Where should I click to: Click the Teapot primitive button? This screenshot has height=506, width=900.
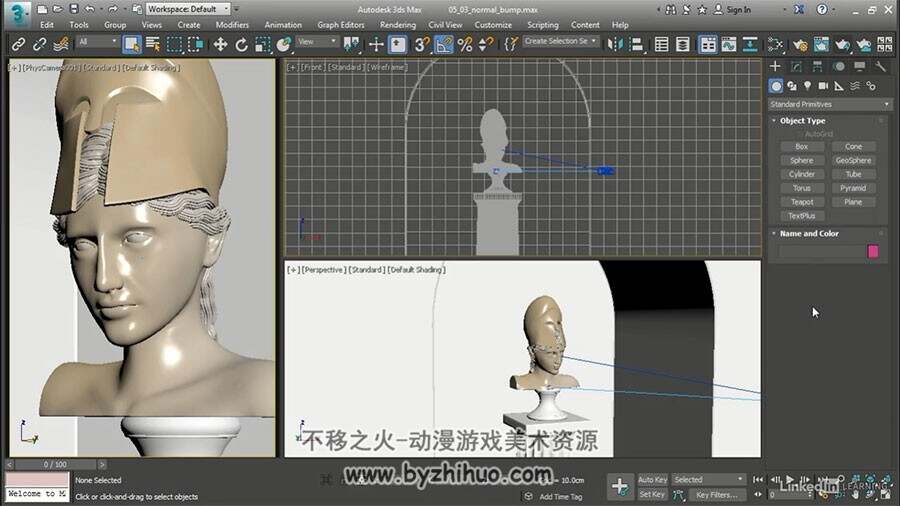tap(802, 202)
